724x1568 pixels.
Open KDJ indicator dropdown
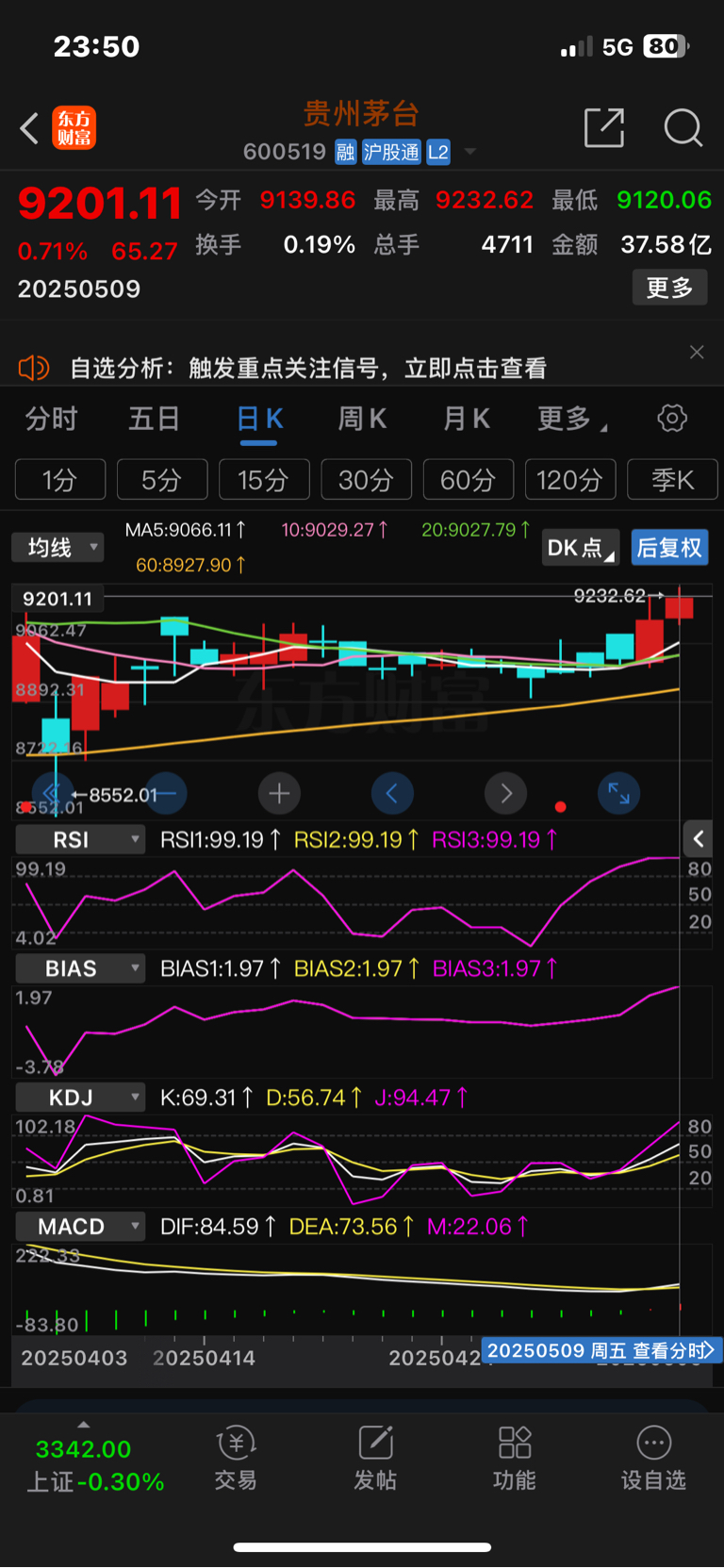(80, 1098)
